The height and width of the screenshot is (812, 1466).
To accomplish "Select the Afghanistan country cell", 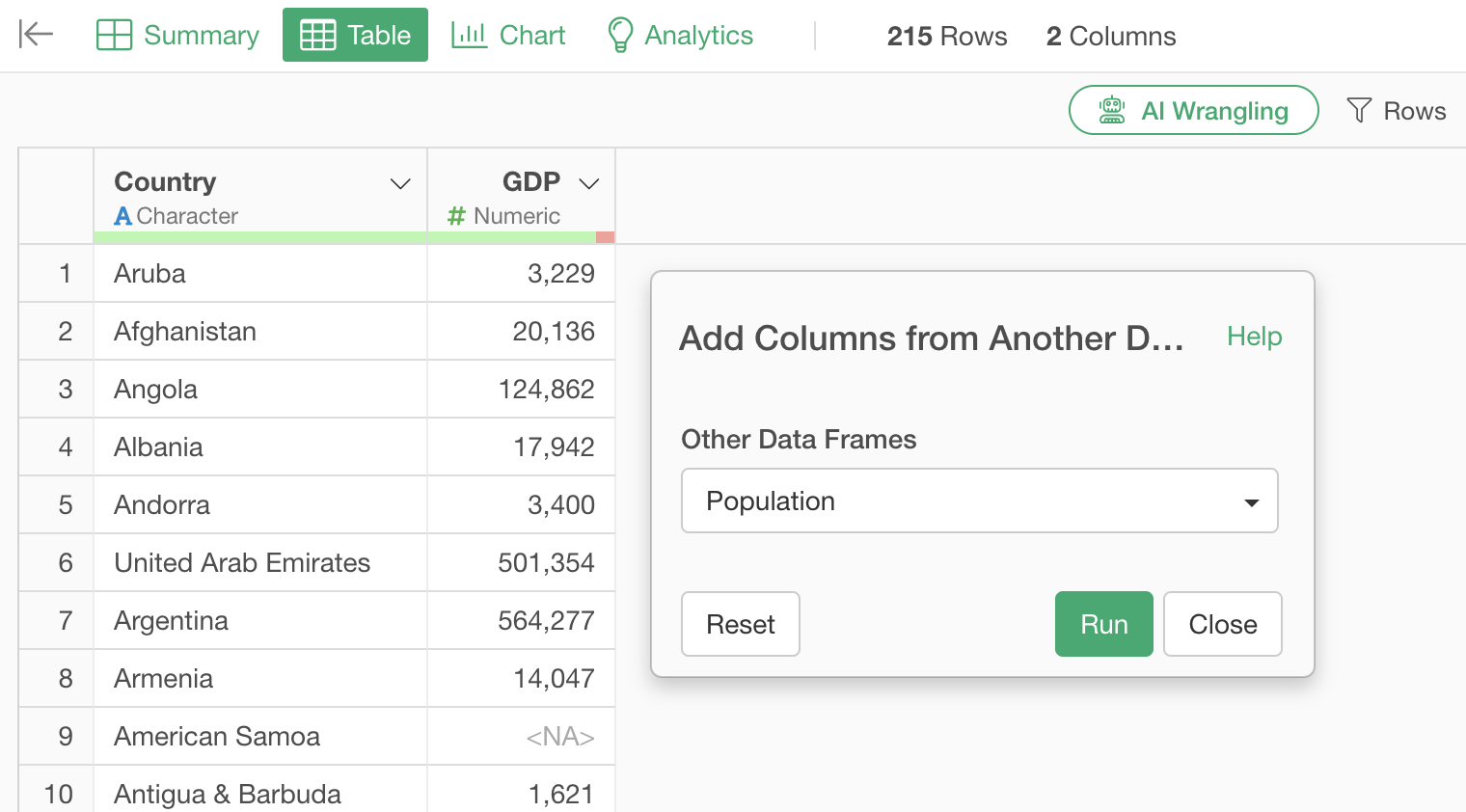I will 185,332.
